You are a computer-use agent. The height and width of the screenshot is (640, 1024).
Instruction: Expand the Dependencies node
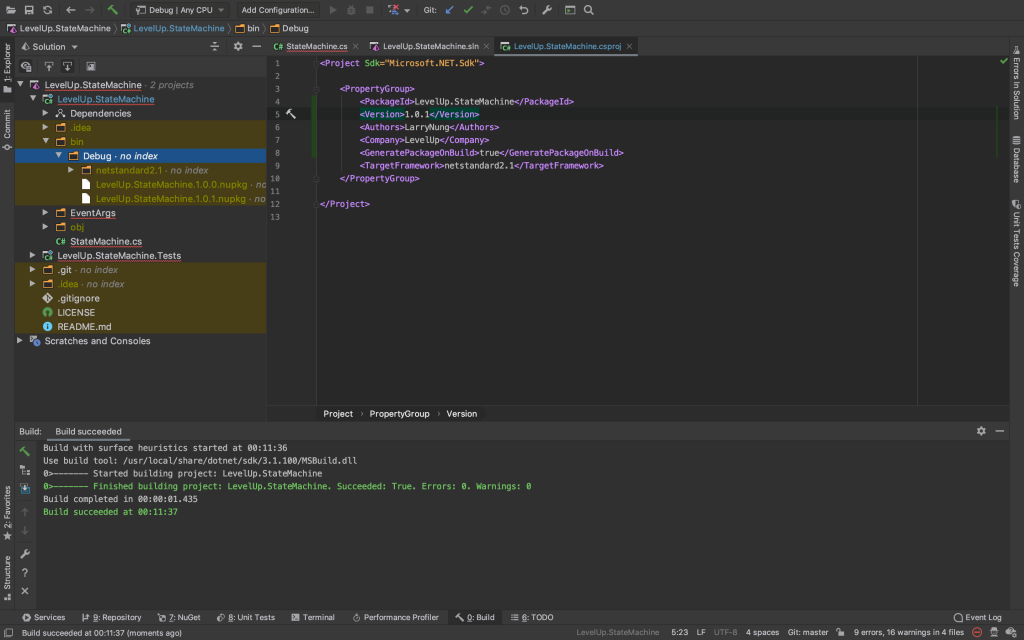click(46, 113)
